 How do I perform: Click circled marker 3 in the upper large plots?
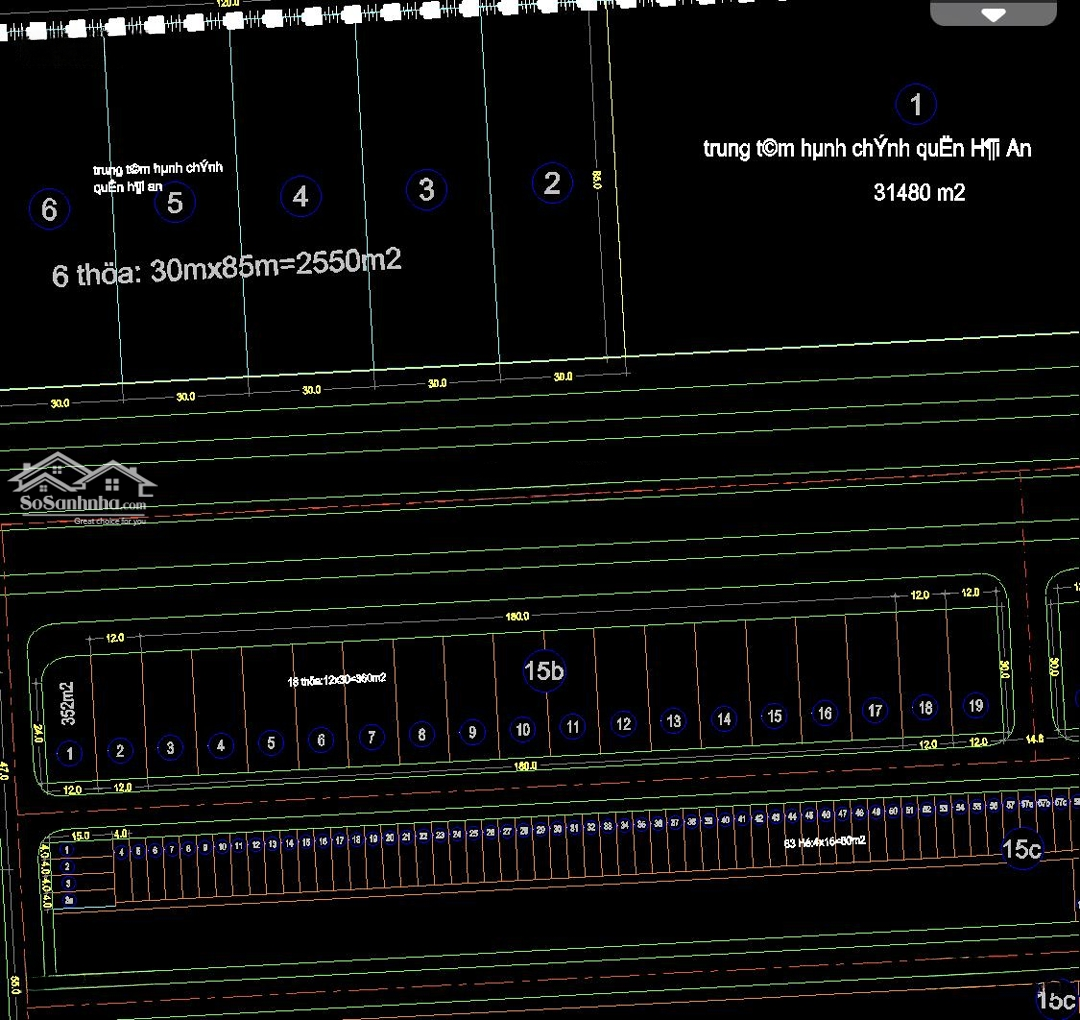pyautogui.click(x=426, y=189)
